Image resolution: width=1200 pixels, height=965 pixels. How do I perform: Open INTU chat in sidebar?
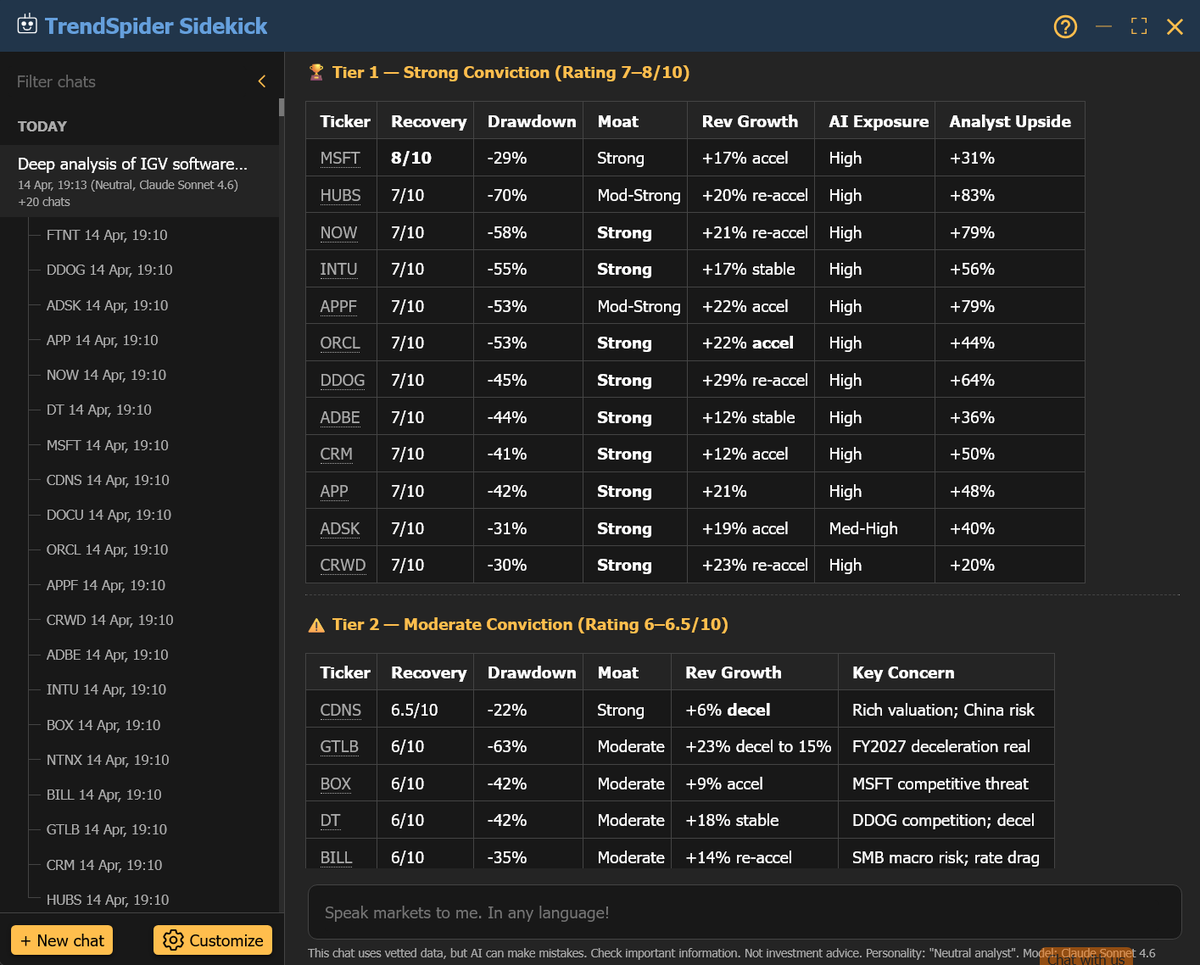[x=106, y=690]
